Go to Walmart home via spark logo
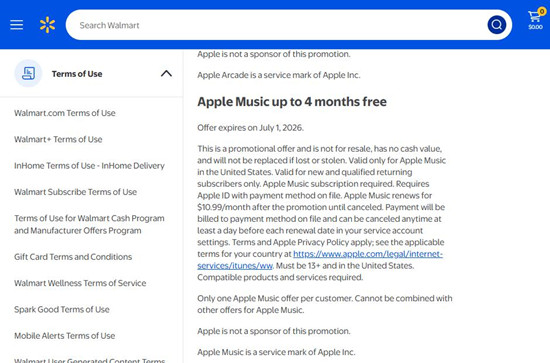 tap(47, 25)
